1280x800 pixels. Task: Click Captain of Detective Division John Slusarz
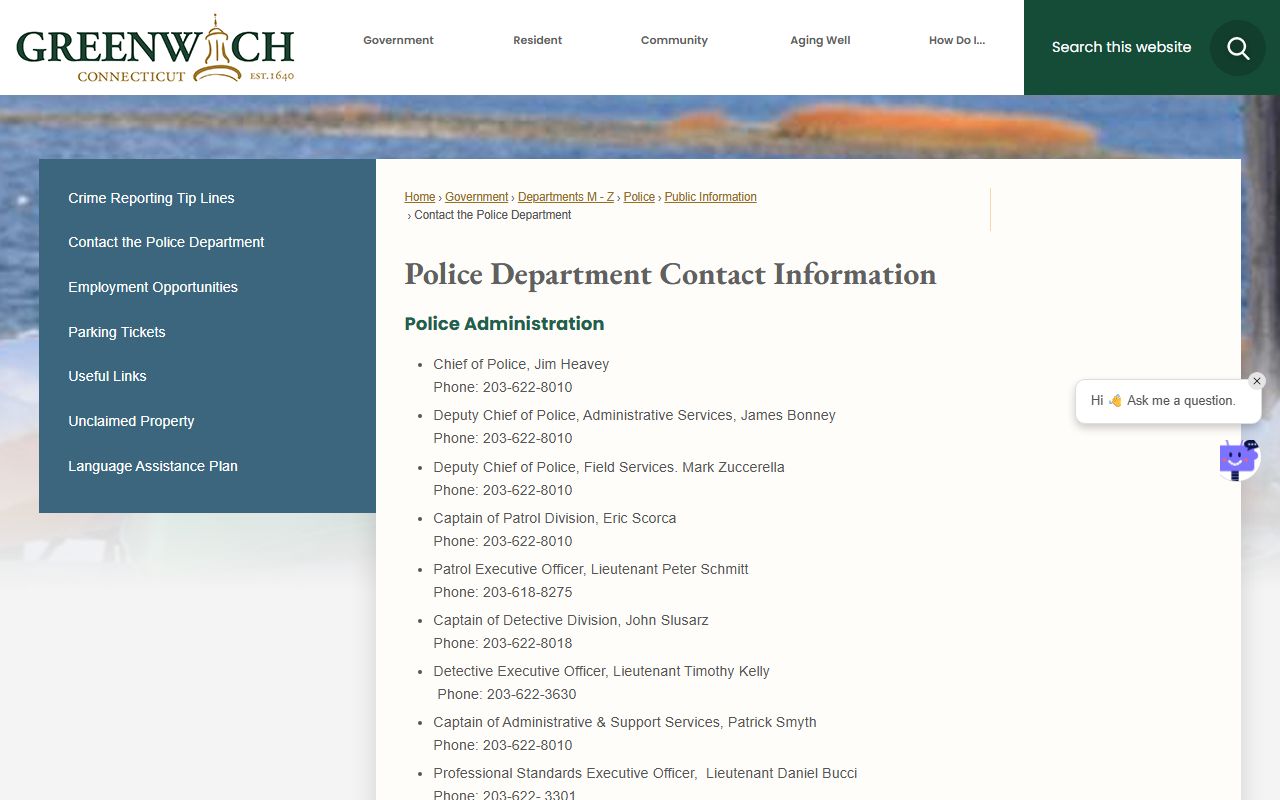click(571, 620)
